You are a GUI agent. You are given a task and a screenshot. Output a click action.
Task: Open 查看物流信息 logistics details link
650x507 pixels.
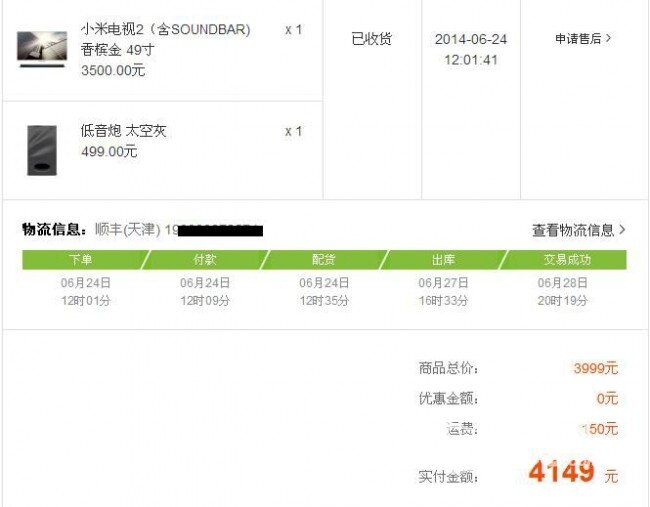(x=573, y=230)
